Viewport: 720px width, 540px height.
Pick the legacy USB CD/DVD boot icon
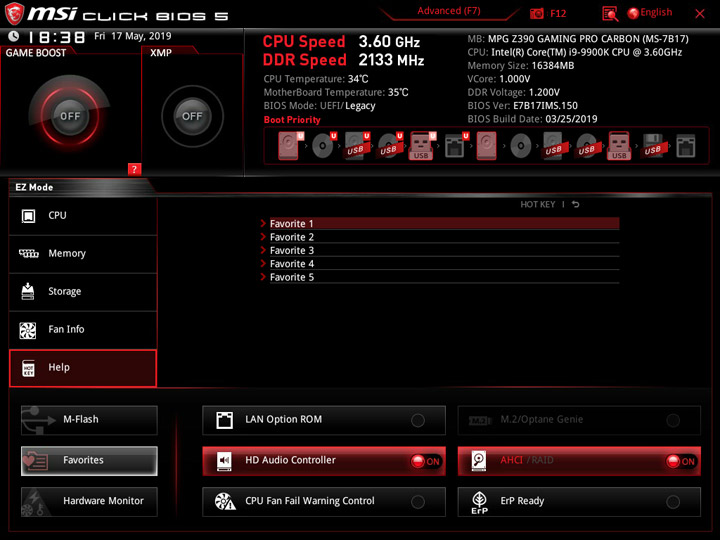point(587,146)
